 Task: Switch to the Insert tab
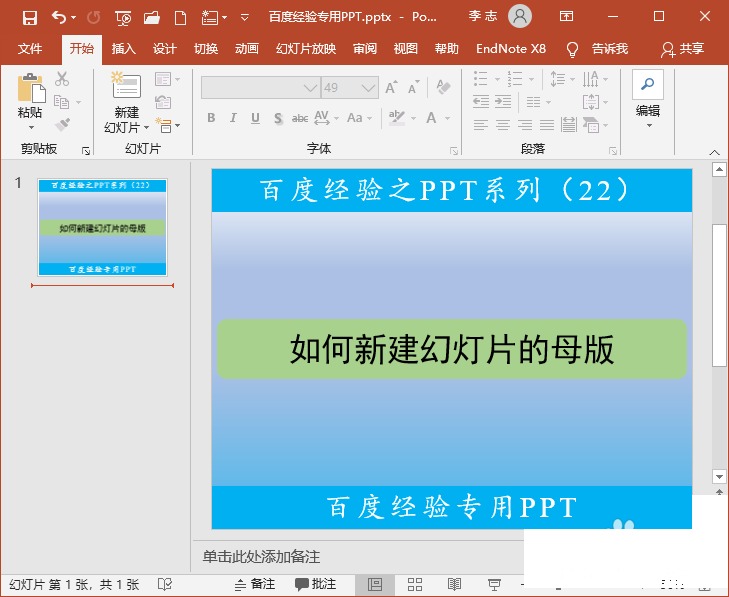point(123,48)
